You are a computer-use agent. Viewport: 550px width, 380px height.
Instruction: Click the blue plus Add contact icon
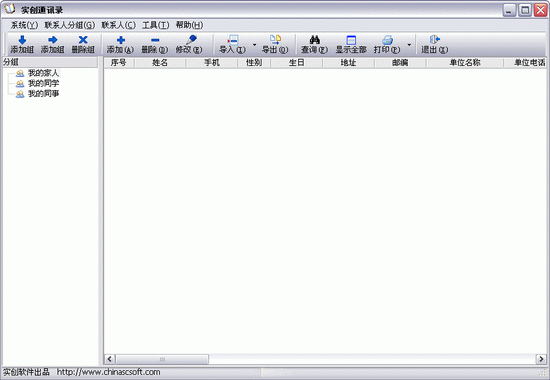121,40
